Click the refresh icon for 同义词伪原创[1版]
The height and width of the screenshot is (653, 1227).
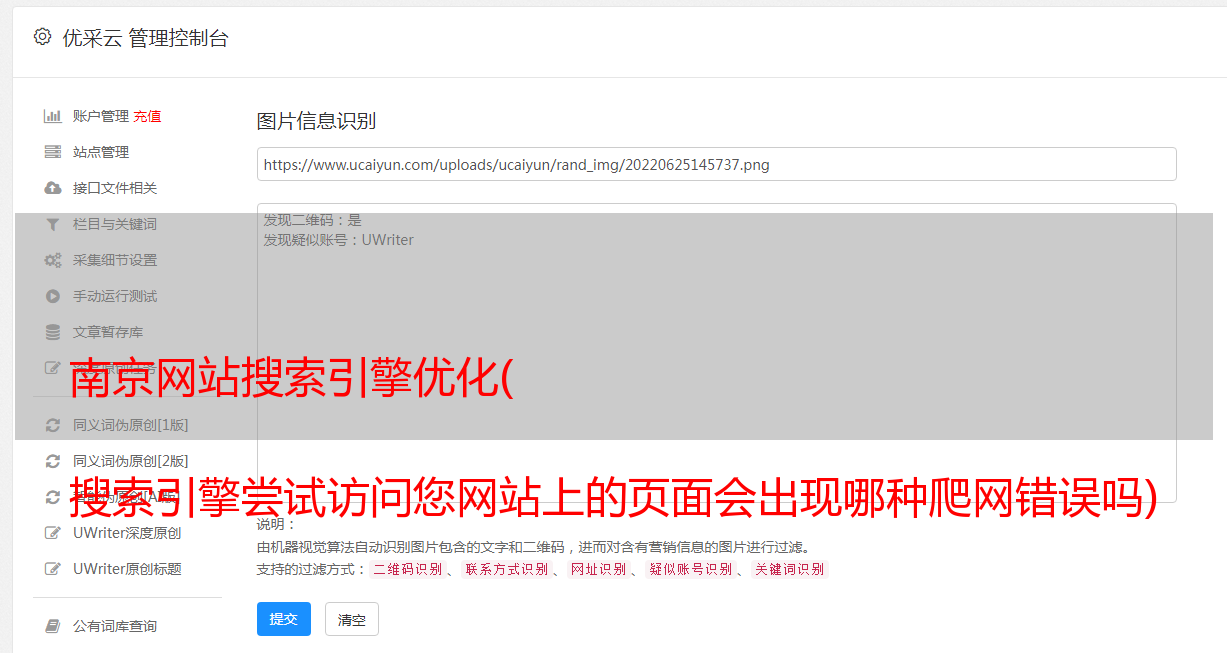coord(53,425)
